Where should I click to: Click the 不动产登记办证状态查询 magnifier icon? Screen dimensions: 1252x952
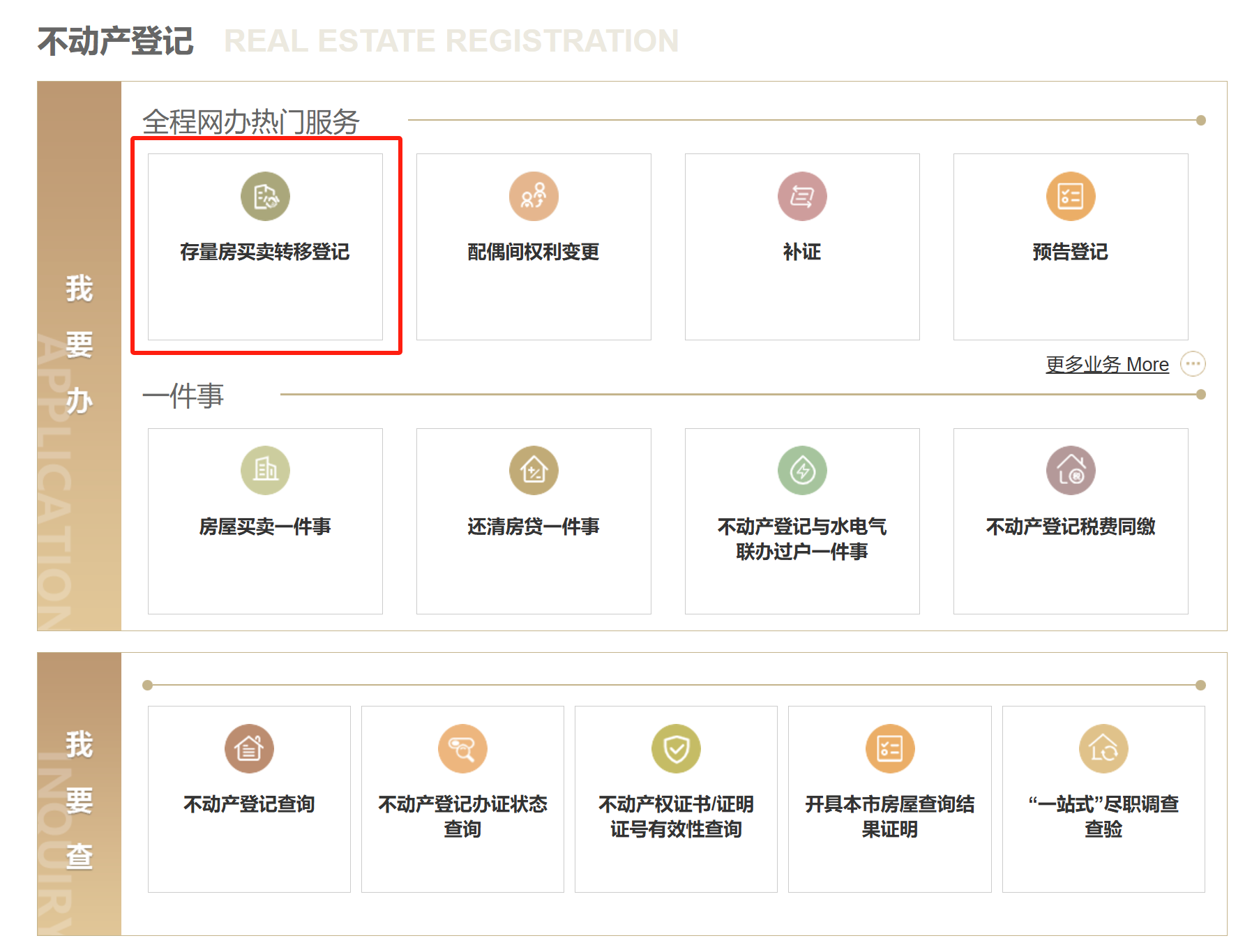coord(462,749)
